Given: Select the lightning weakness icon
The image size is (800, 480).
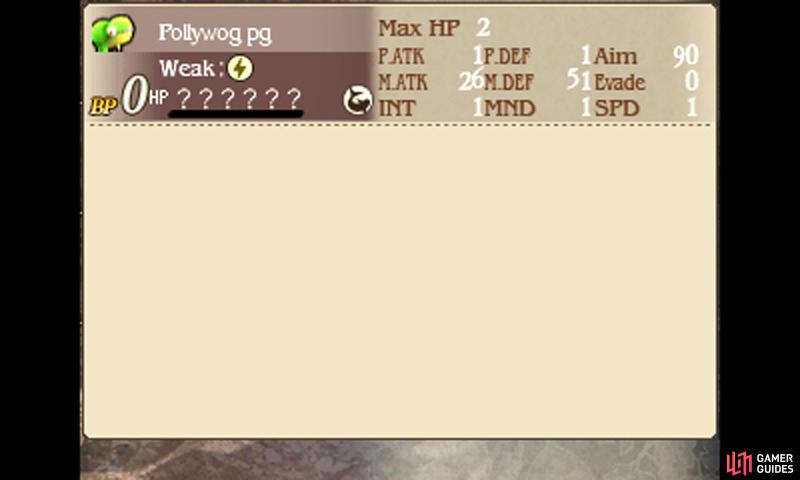Looking at the screenshot, I should 240,68.
